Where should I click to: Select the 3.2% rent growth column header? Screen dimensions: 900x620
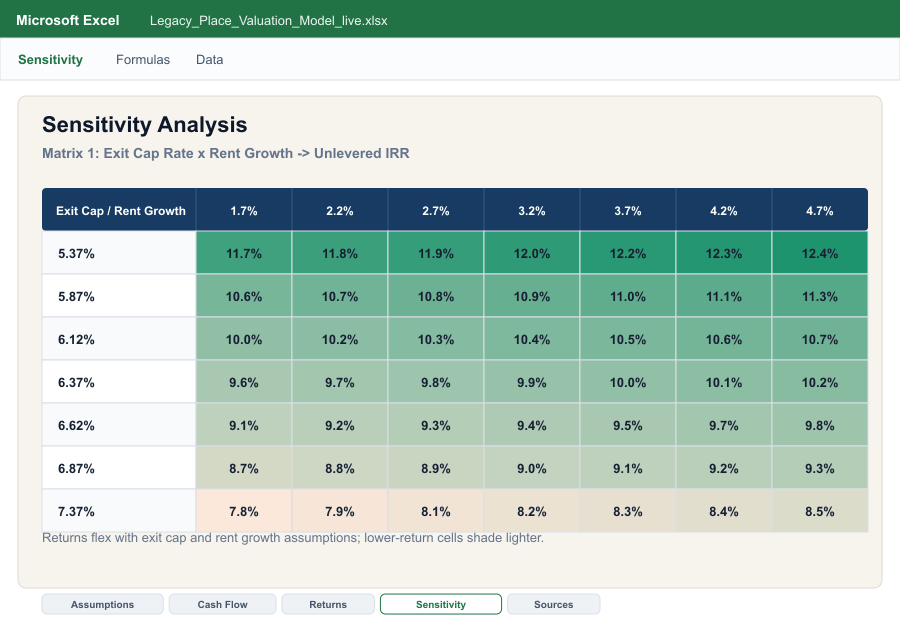tap(532, 210)
